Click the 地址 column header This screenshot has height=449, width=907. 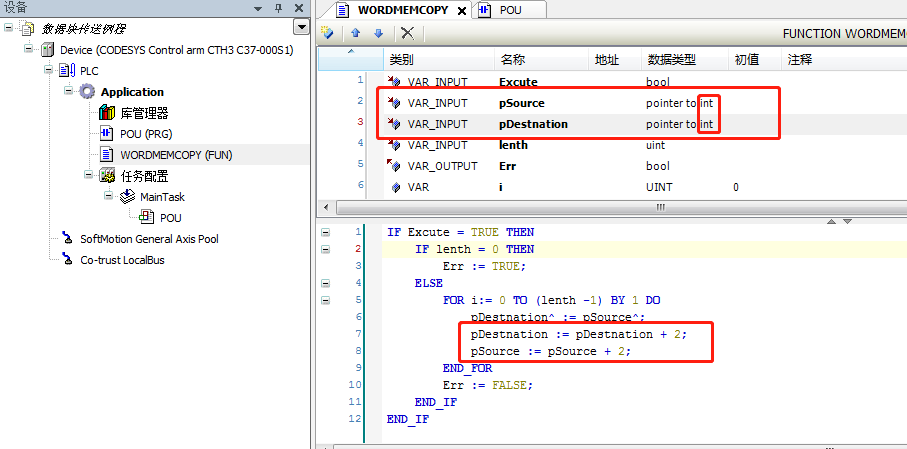tap(614, 60)
